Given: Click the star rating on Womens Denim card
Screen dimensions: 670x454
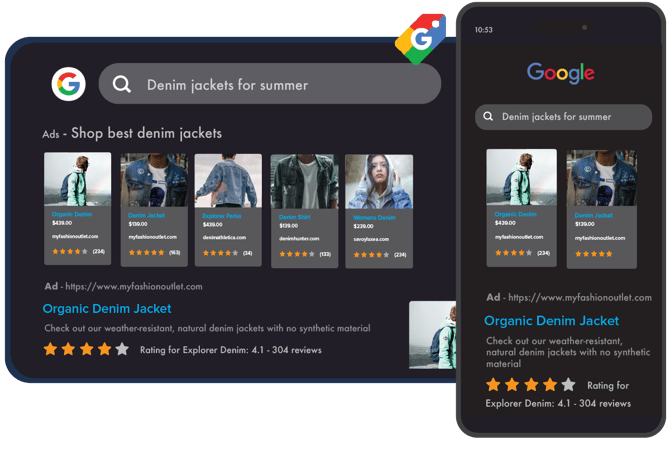Looking at the screenshot, I should coord(371,255).
